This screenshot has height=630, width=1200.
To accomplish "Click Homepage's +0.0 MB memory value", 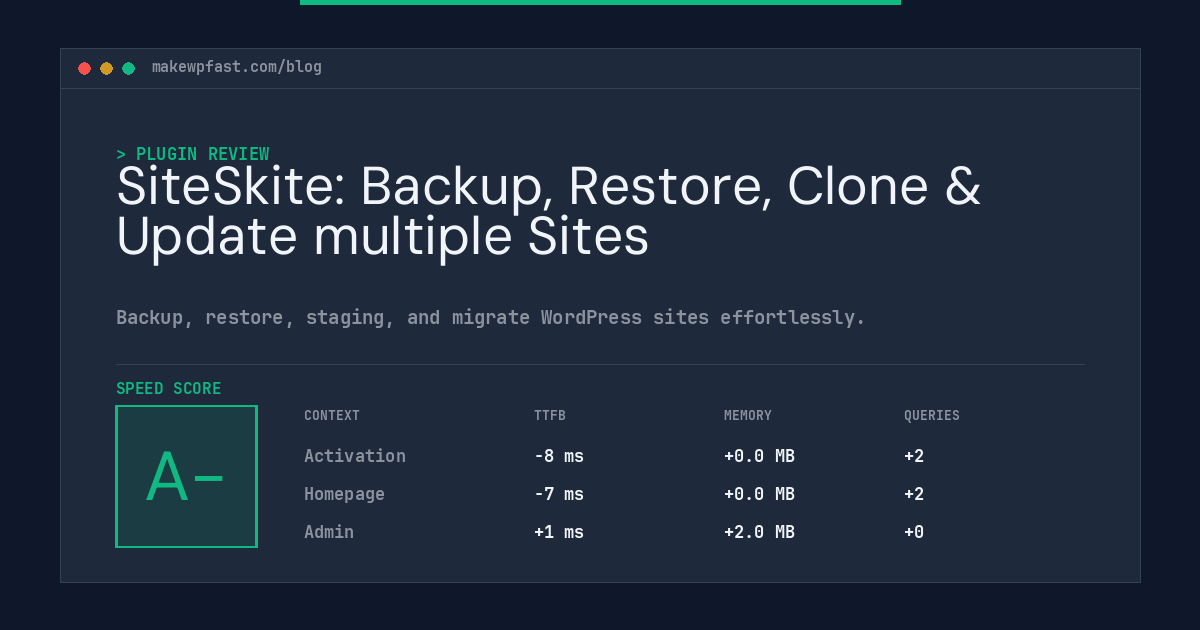I will pyautogui.click(x=759, y=494).
